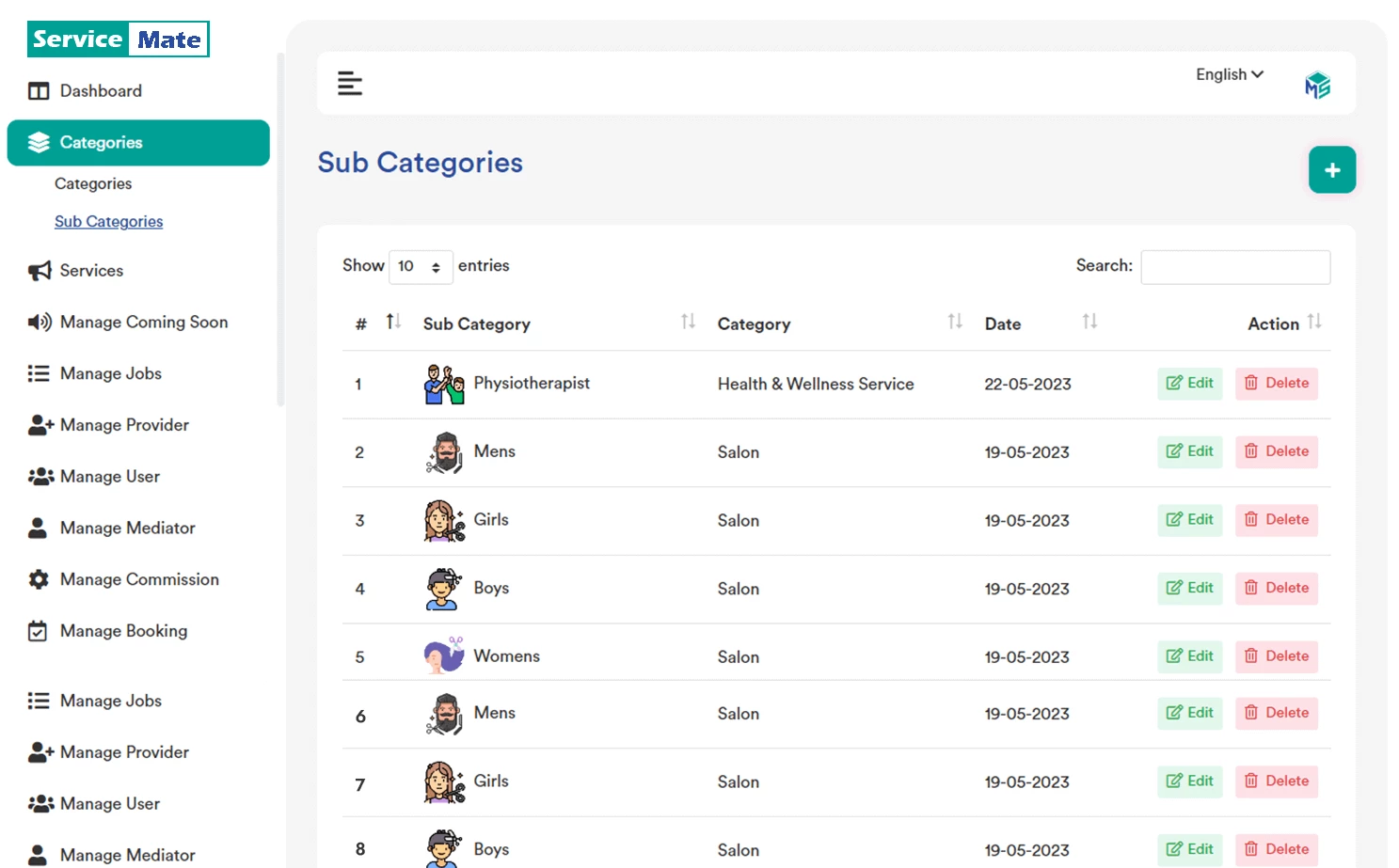Open Manage Jobs via its list icon
The image size is (1399, 868).
click(x=39, y=373)
